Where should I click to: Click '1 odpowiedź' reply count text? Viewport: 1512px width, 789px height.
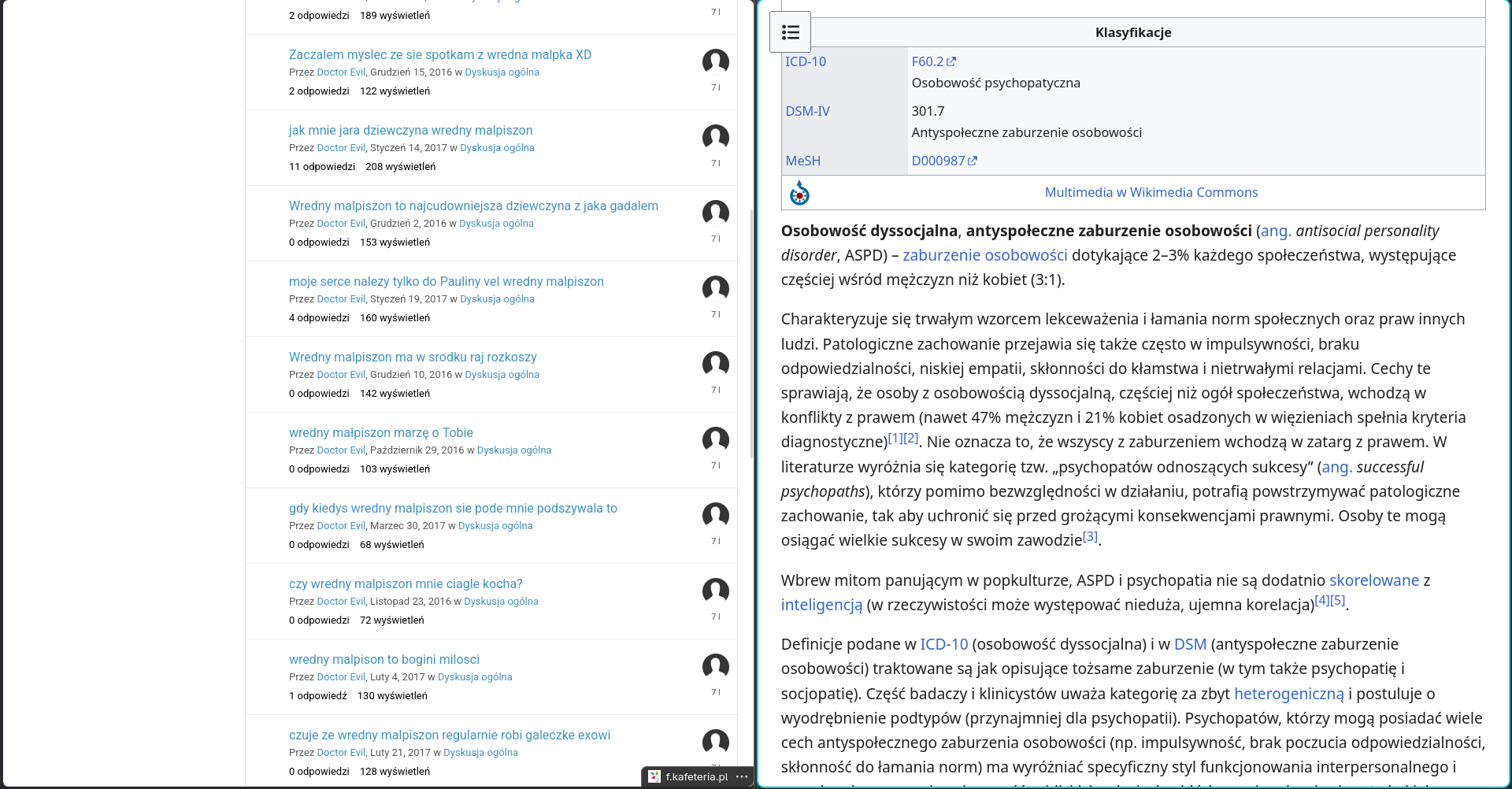point(317,695)
